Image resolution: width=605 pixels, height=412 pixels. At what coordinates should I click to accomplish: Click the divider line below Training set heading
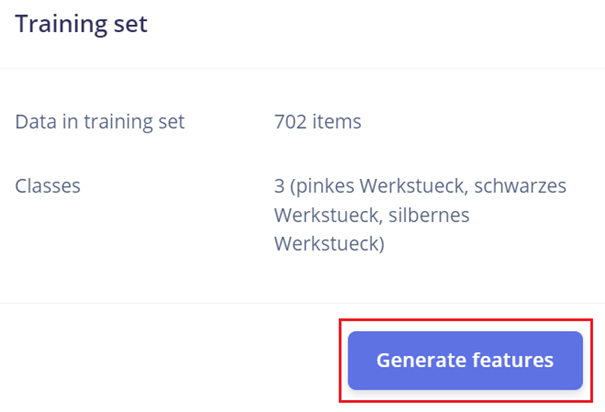point(302,68)
